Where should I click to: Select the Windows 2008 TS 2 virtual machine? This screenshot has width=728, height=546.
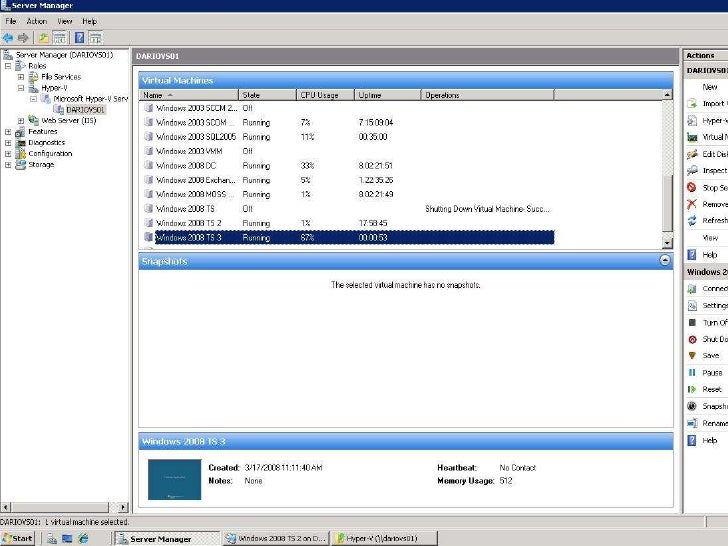[346, 223]
